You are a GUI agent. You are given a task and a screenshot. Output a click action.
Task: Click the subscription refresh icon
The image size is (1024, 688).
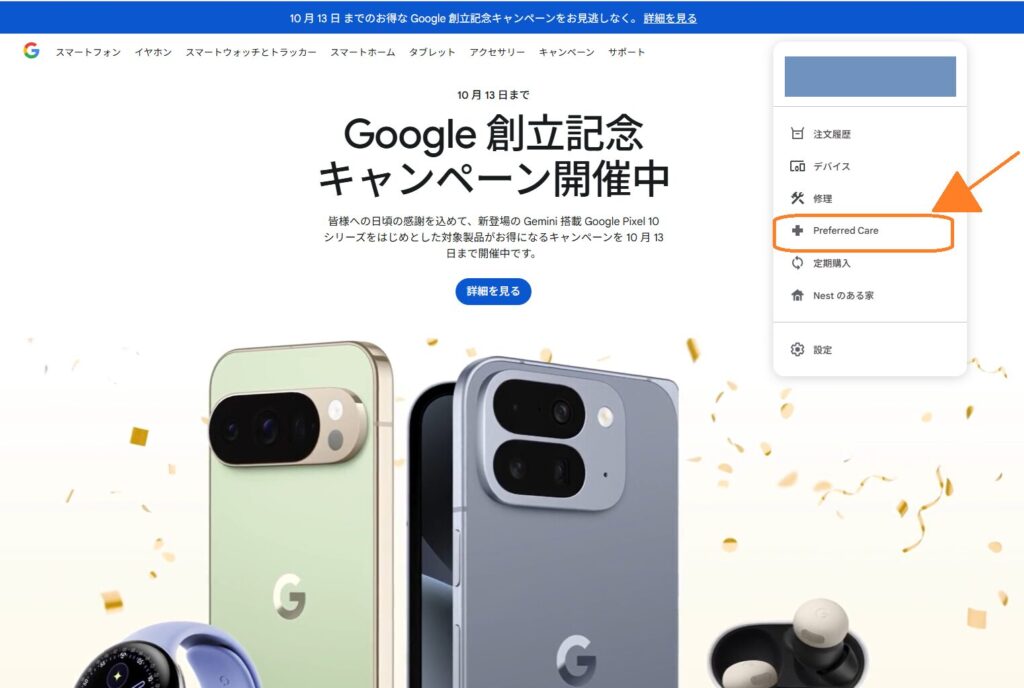797,262
